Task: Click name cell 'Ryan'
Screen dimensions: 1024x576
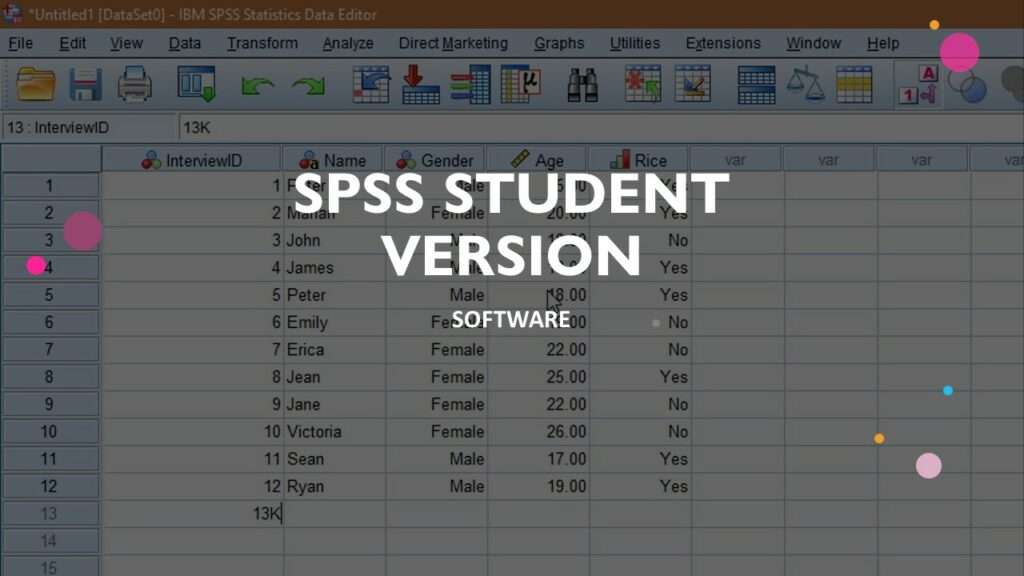Action: click(x=334, y=487)
